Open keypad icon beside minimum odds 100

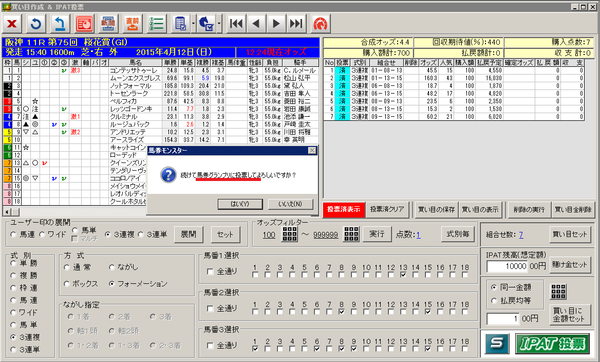(x=290, y=234)
